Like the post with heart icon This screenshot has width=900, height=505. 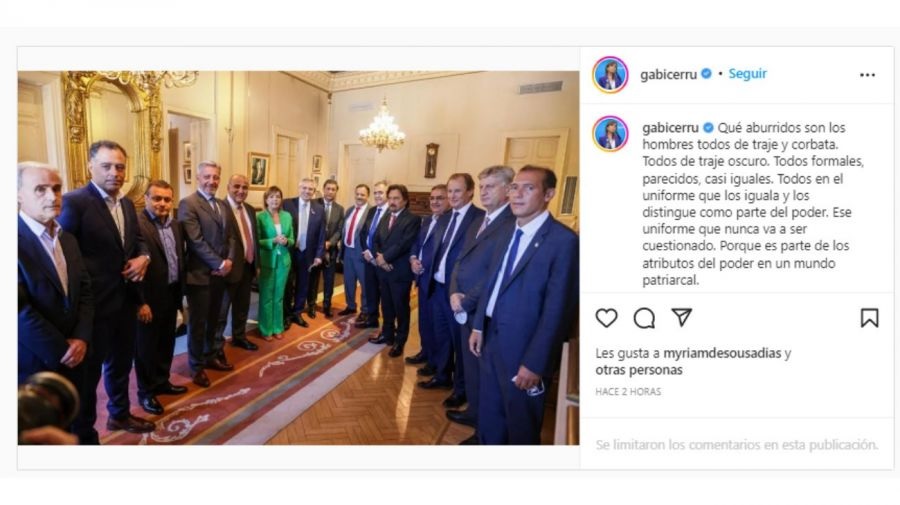(606, 318)
